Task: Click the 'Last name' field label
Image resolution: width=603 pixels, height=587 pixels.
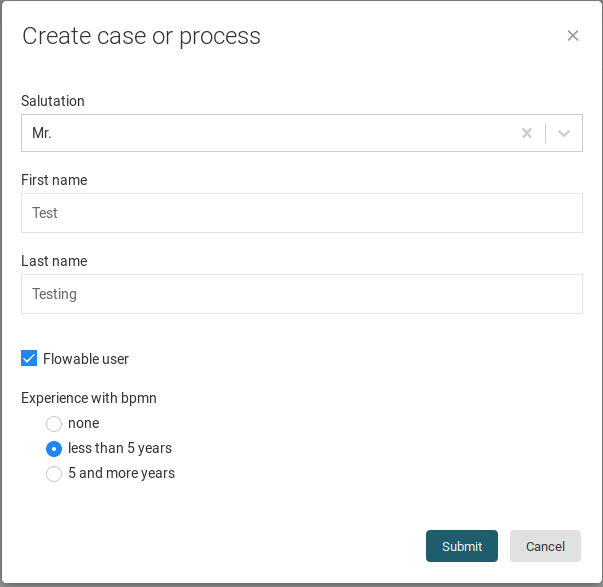Action: (54, 261)
